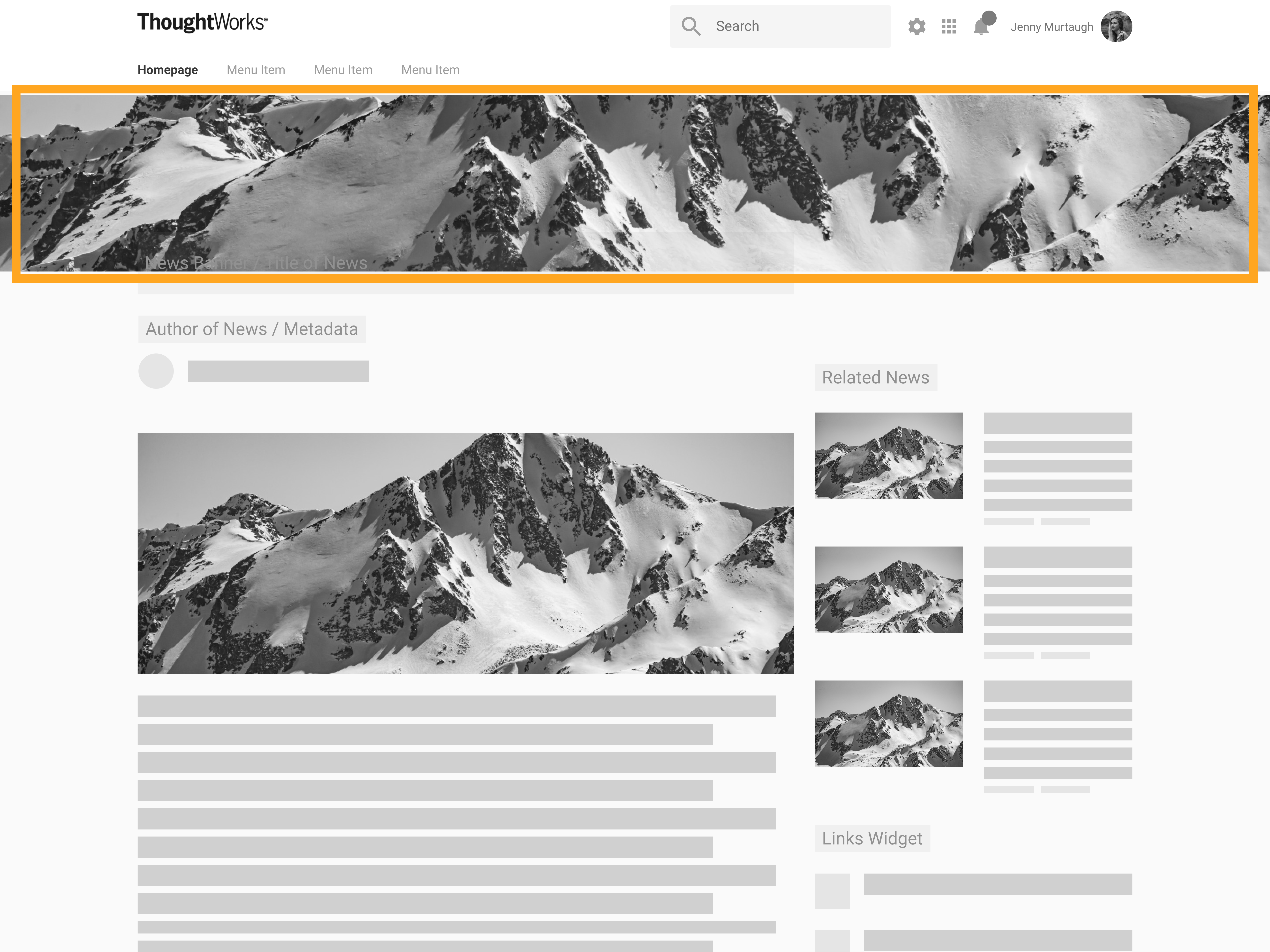Click the first Links Widget link bar
Screen dimensions: 1270x952
point(998,884)
